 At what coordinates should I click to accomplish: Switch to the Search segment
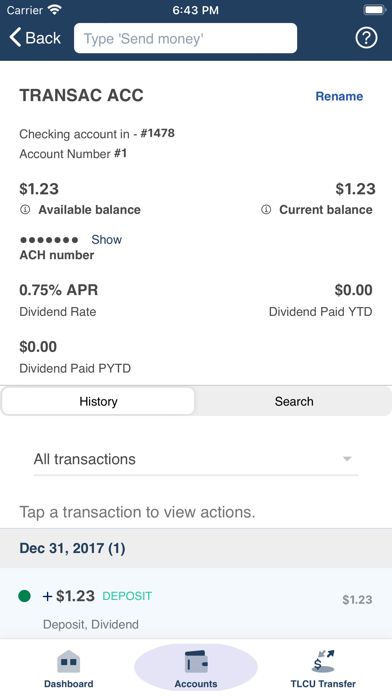coord(293,401)
